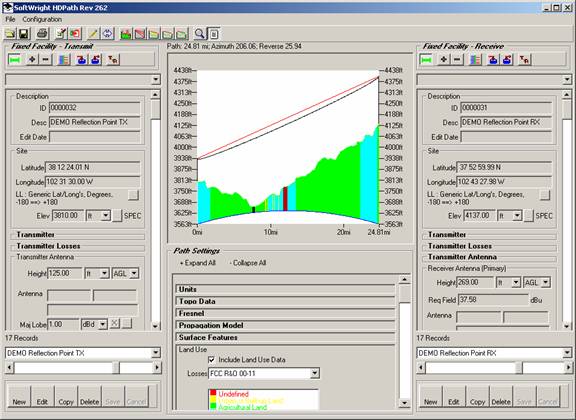Click the yellow pencil edit icon
Viewport: 576px width, 420px height.
[93, 34]
